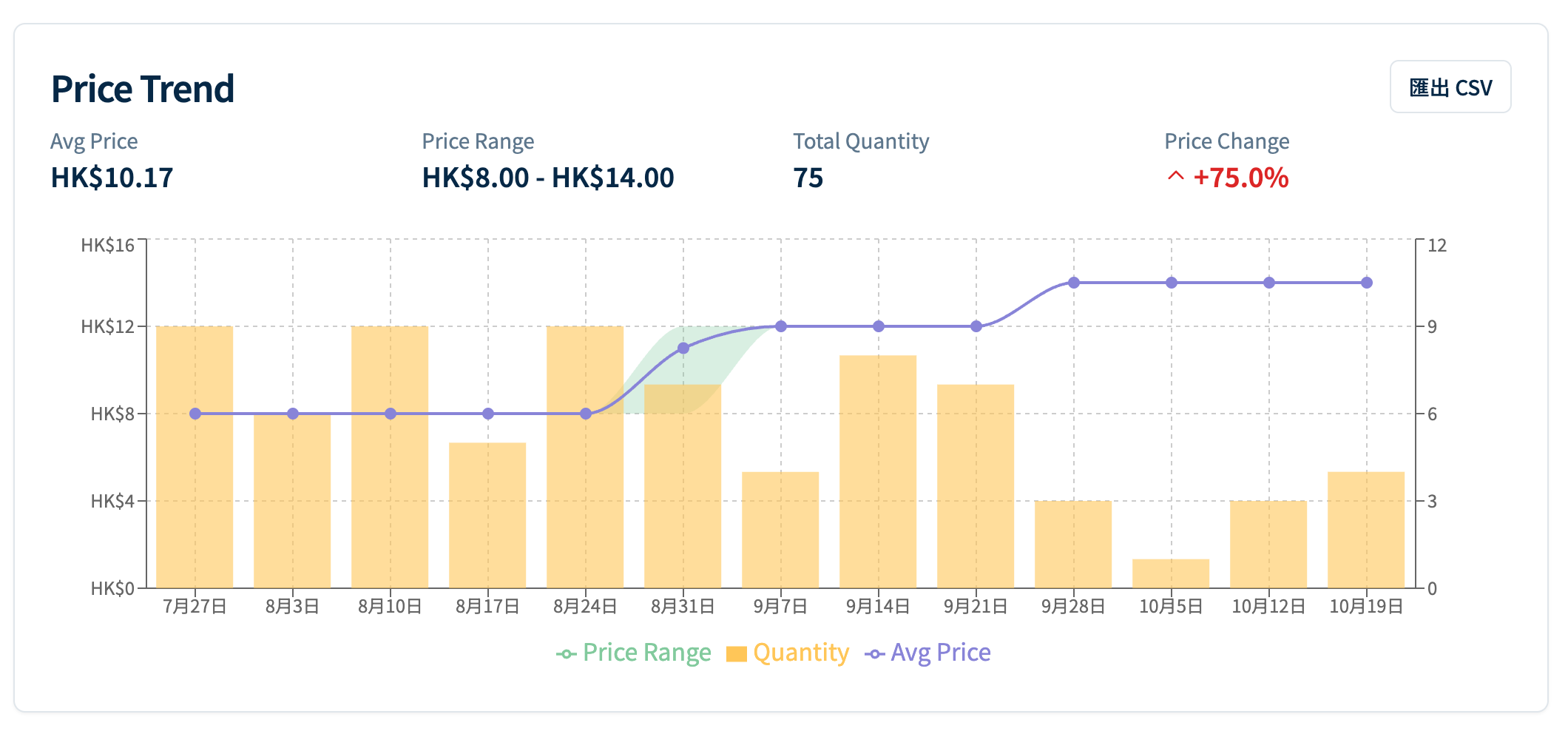Image resolution: width=1568 pixels, height=734 pixels.
Task: Click the Avg Price point for 7月27日
Action: tap(195, 414)
